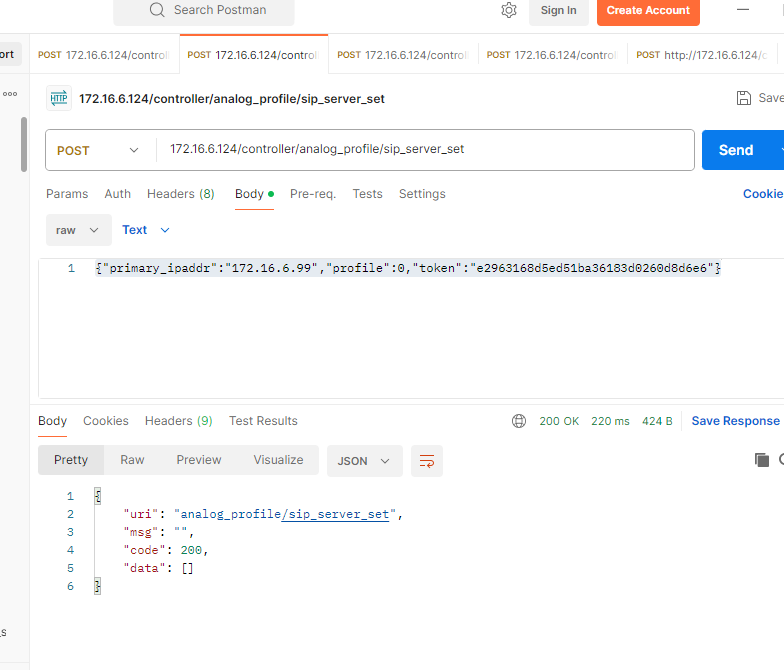Click the Save floppy disk icon
The width and height of the screenshot is (784, 670).
pyautogui.click(x=744, y=98)
